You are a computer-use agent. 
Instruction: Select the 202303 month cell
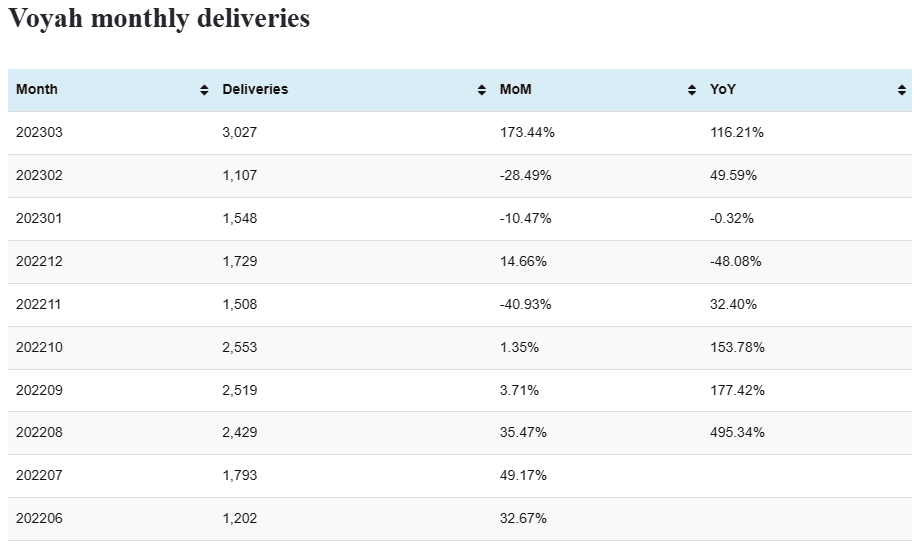pyautogui.click(x=40, y=133)
